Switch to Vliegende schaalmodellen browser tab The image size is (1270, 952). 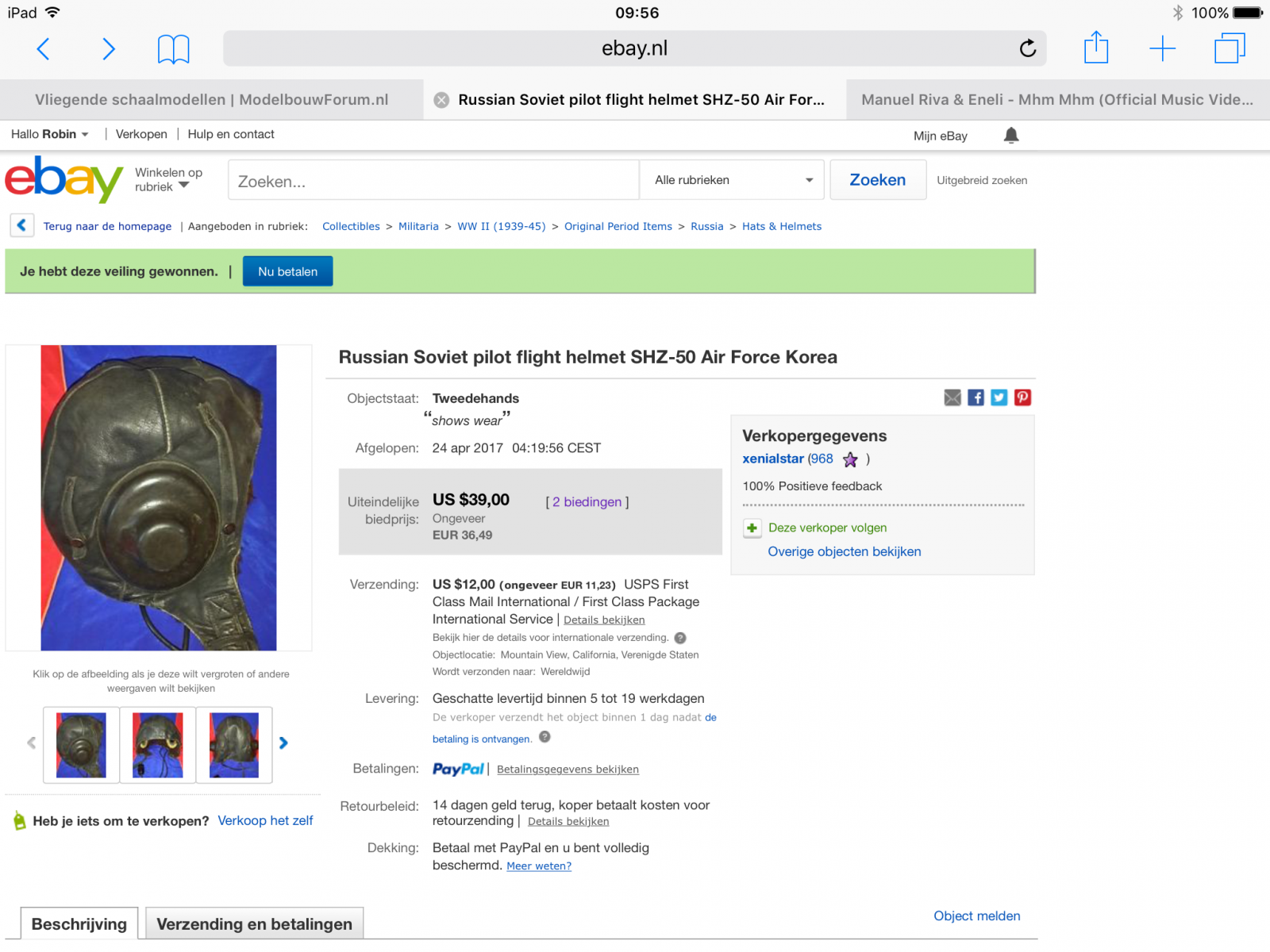(211, 100)
